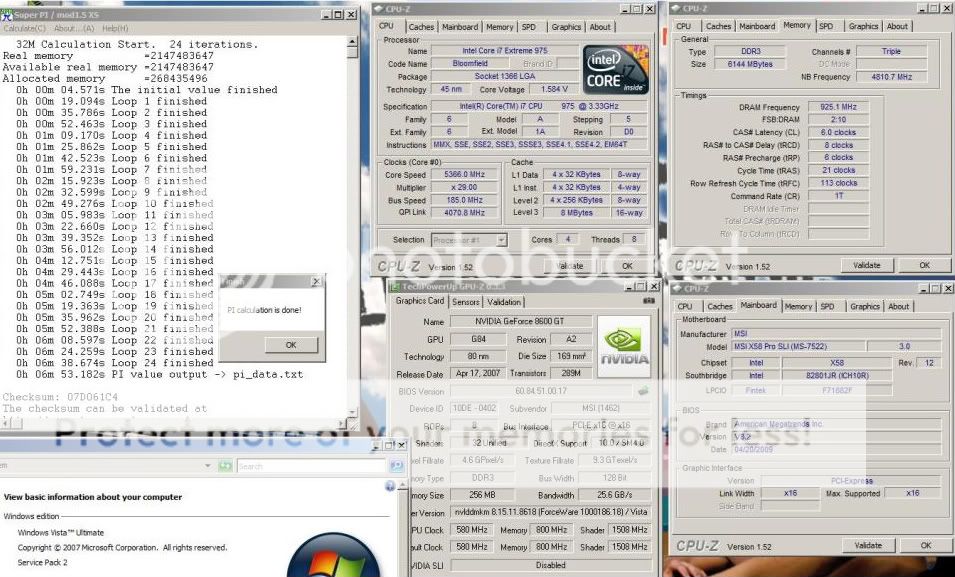
Task: Expand the address bar dropdown arrow in System window
Action: (208, 466)
